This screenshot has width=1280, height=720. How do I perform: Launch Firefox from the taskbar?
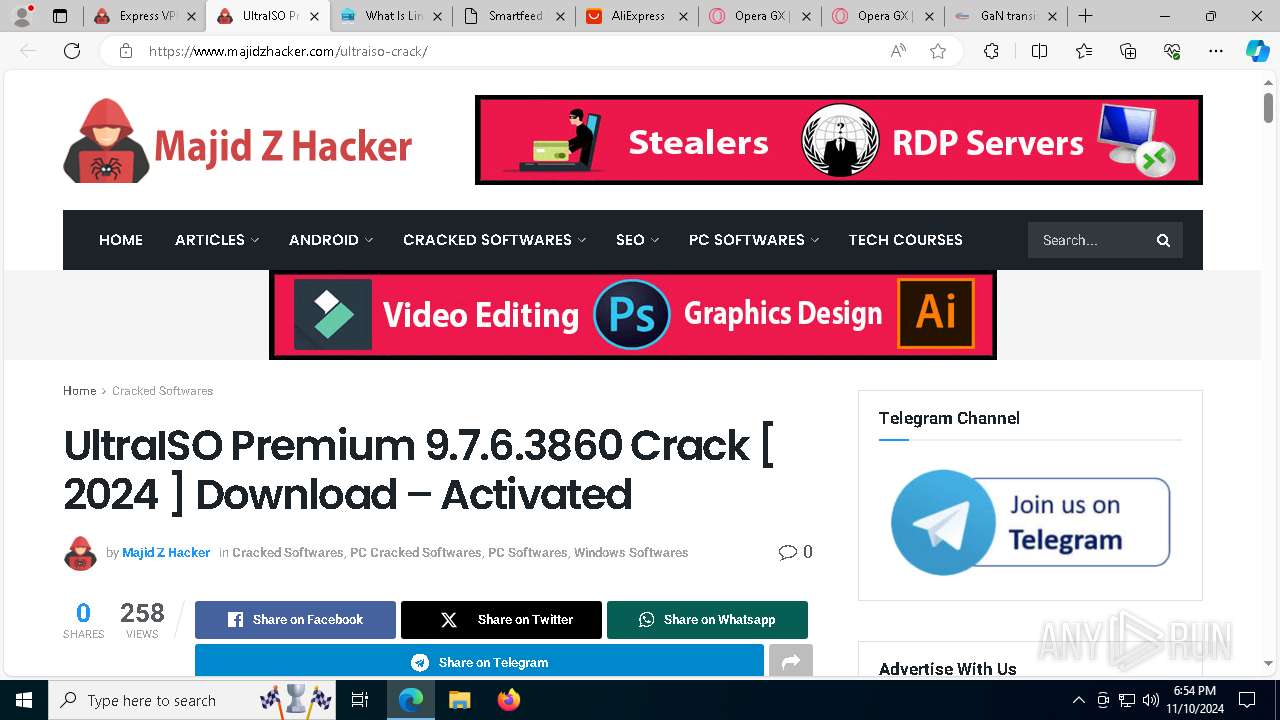coord(508,700)
